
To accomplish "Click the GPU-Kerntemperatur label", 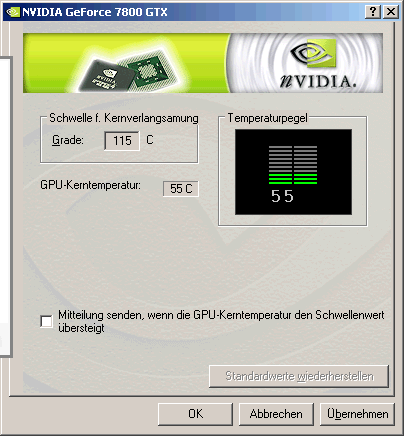I will [x=90, y=185].
